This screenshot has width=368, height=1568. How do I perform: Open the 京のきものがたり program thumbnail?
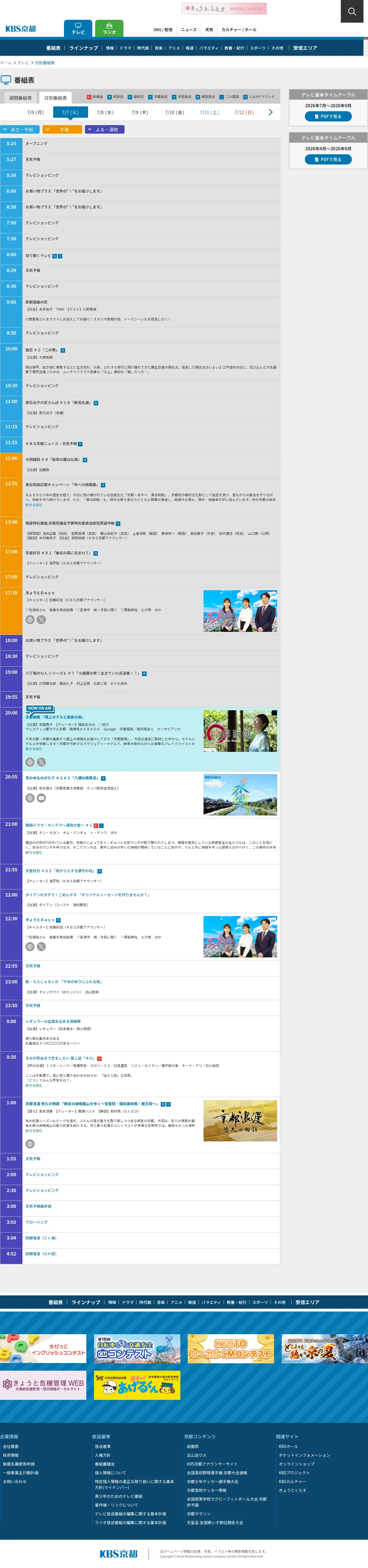pyautogui.click(x=240, y=794)
